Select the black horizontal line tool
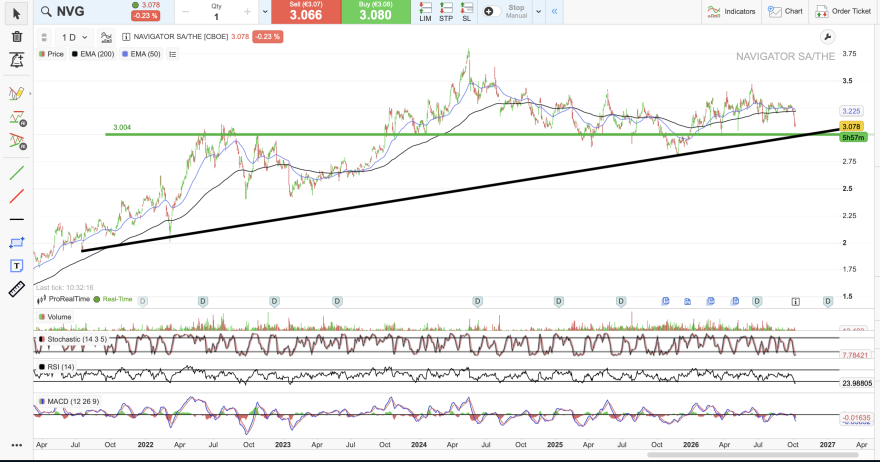The width and height of the screenshot is (880, 462). click(17, 219)
